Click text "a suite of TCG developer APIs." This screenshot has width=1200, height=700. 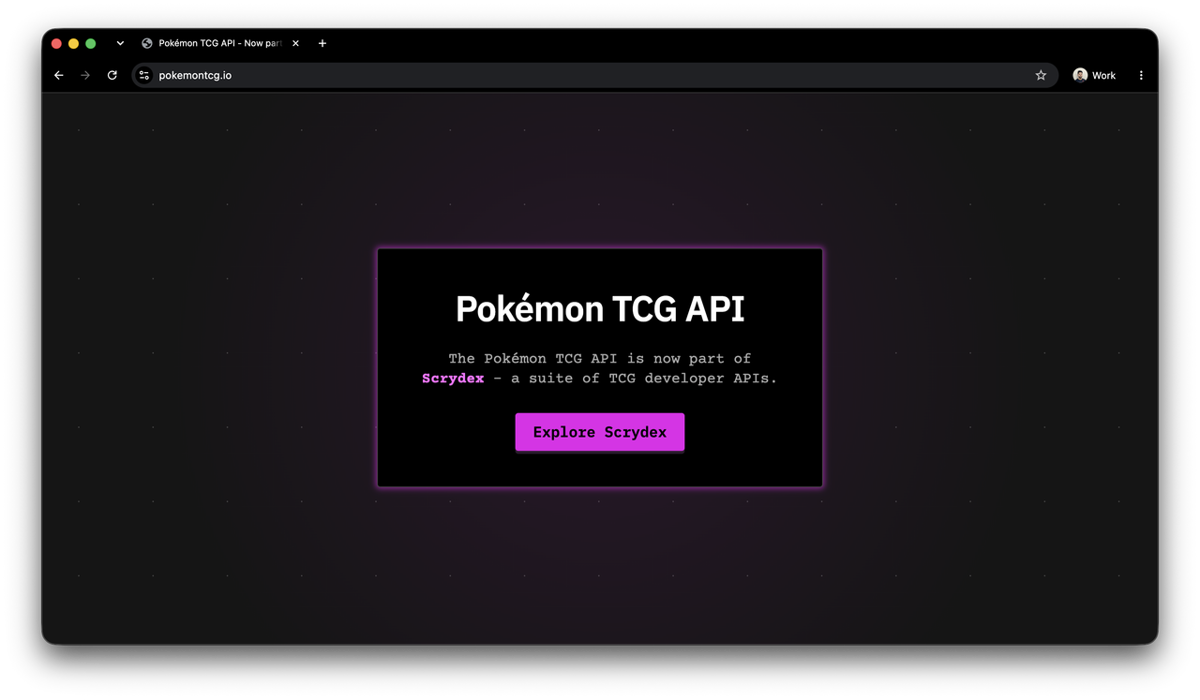(644, 378)
